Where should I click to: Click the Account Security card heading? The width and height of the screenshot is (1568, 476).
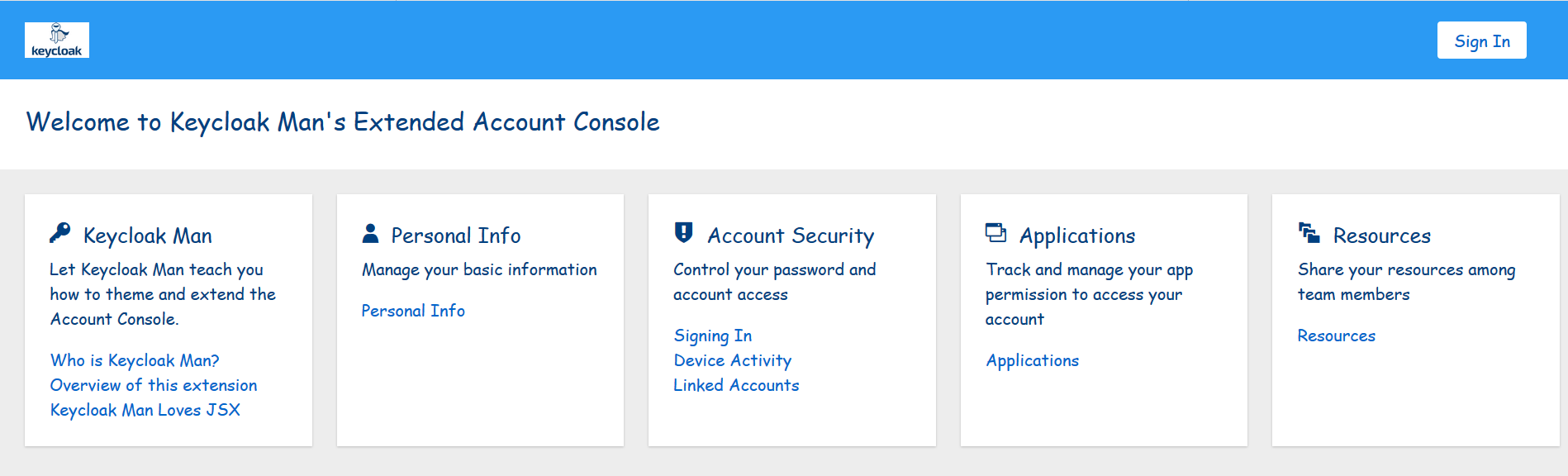791,236
